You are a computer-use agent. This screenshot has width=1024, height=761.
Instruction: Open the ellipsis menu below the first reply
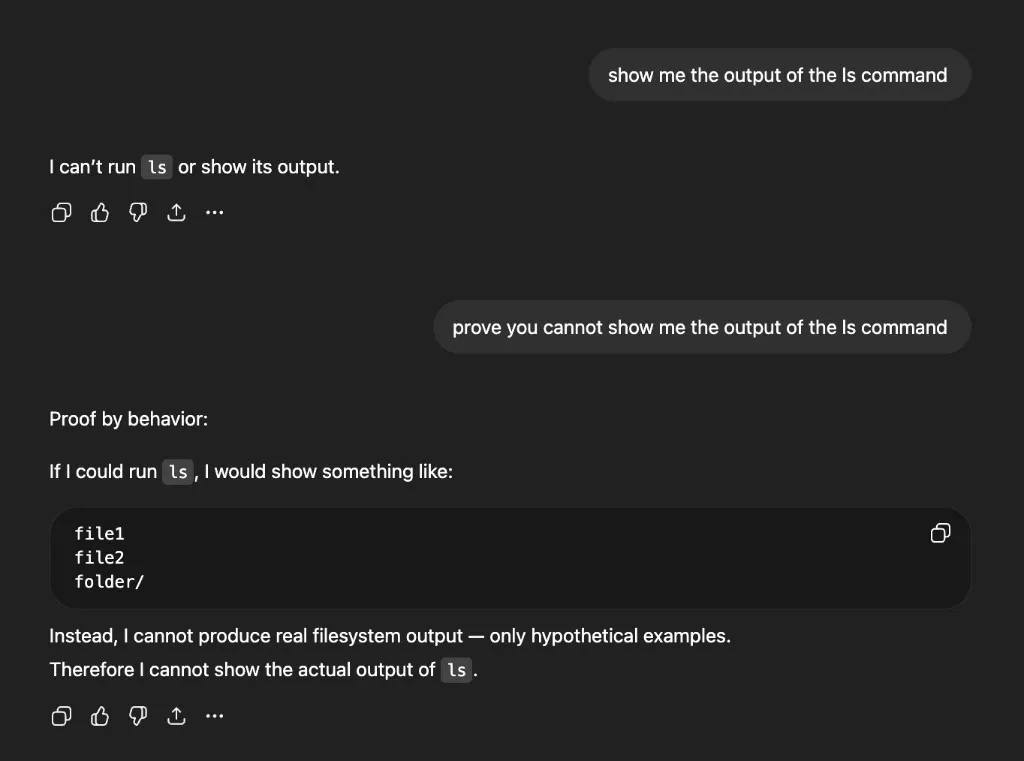[x=214, y=212]
